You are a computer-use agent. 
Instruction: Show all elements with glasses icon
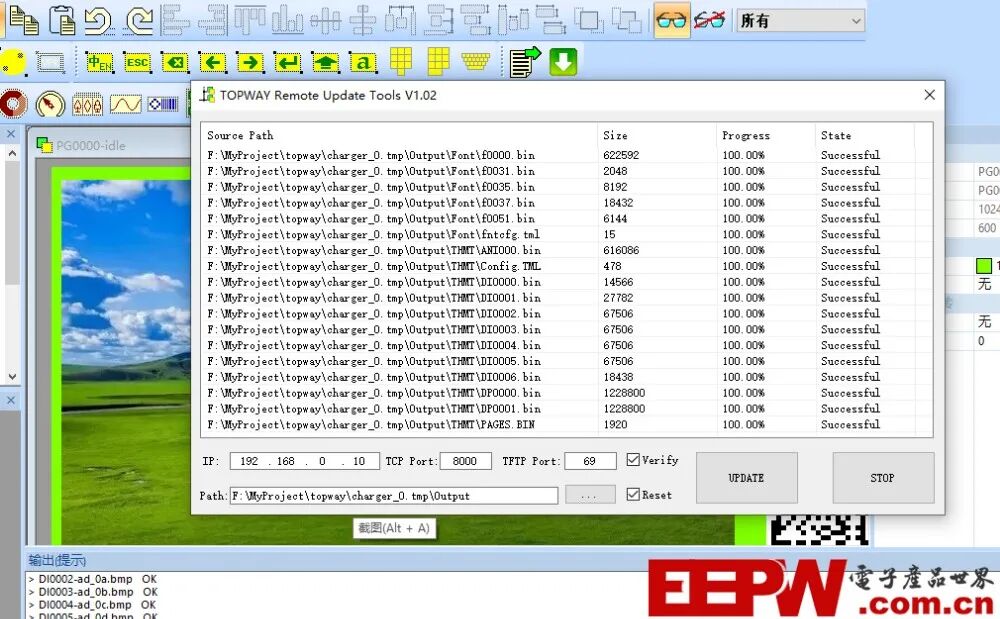click(x=672, y=20)
